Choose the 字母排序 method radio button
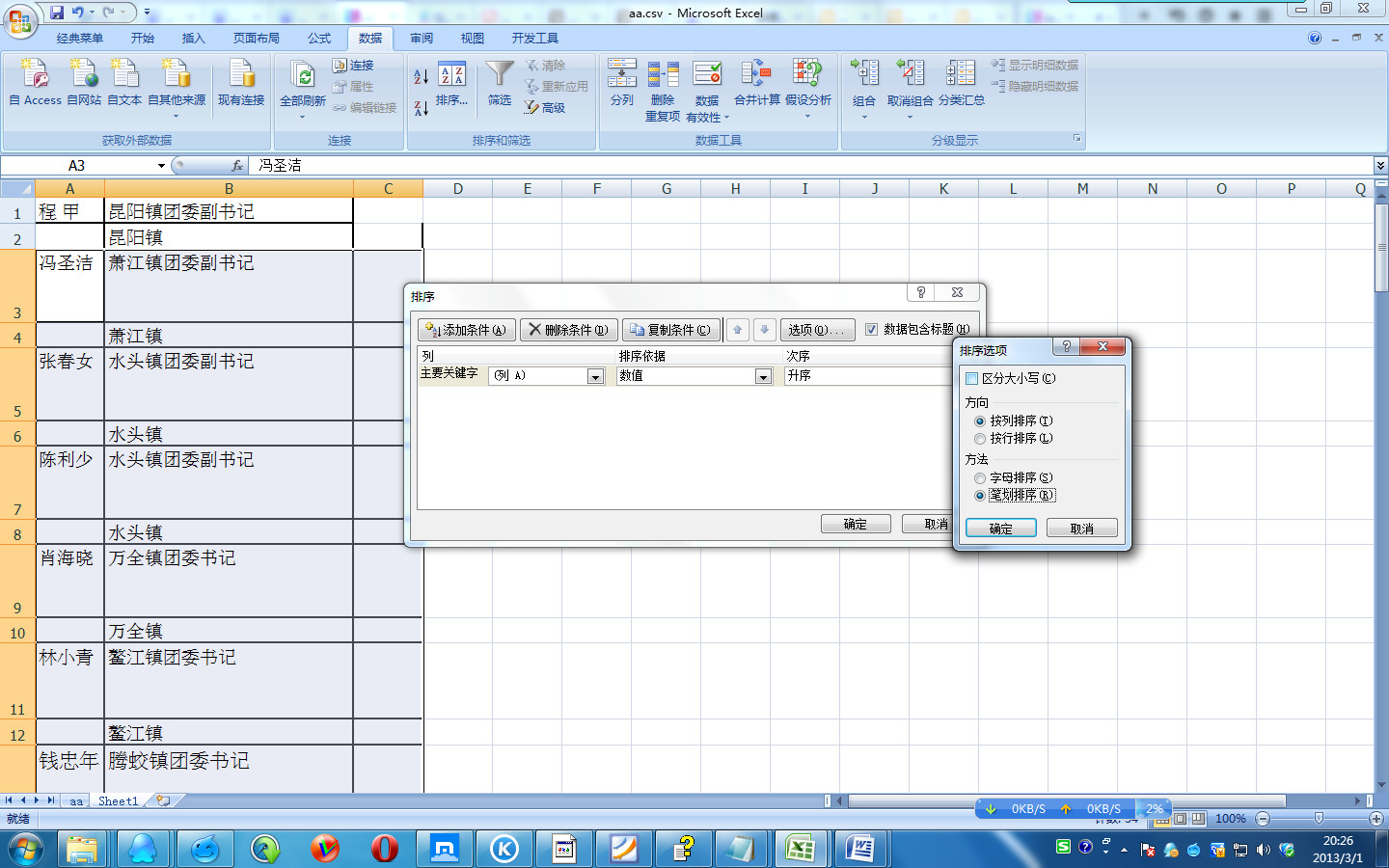The image size is (1389, 868). pyautogui.click(x=980, y=478)
